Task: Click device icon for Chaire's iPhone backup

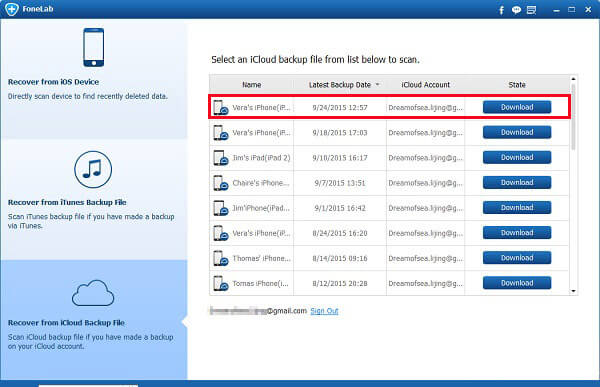Action: coord(221,183)
